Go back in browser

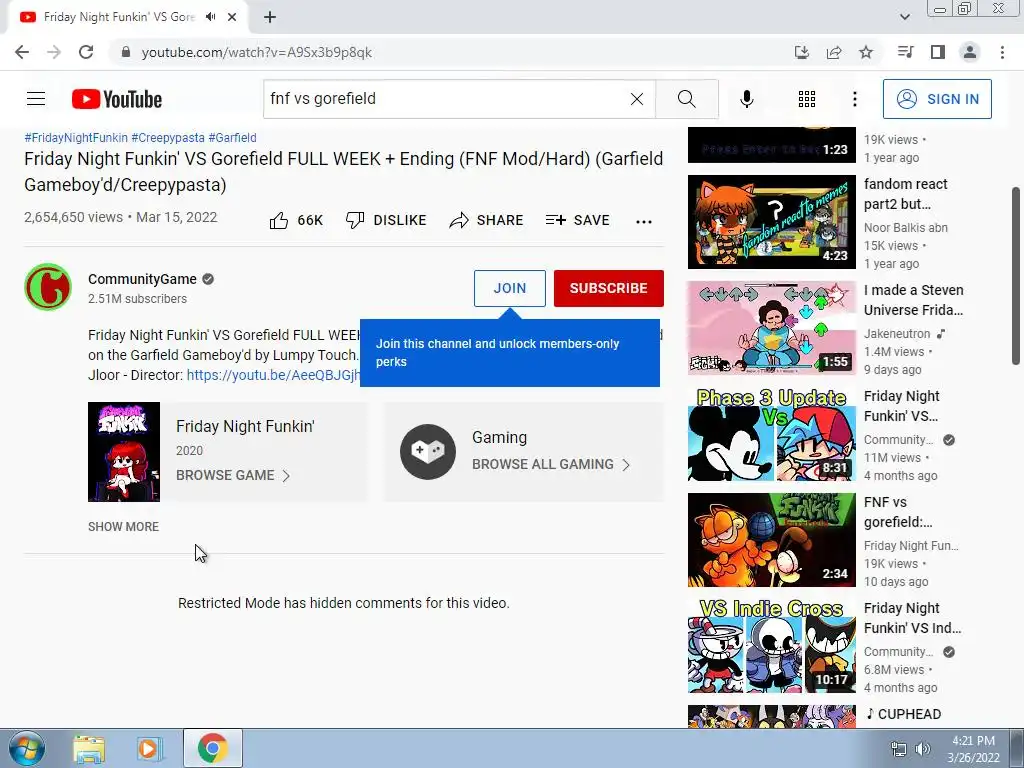pyautogui.click(x=22, y=52)
